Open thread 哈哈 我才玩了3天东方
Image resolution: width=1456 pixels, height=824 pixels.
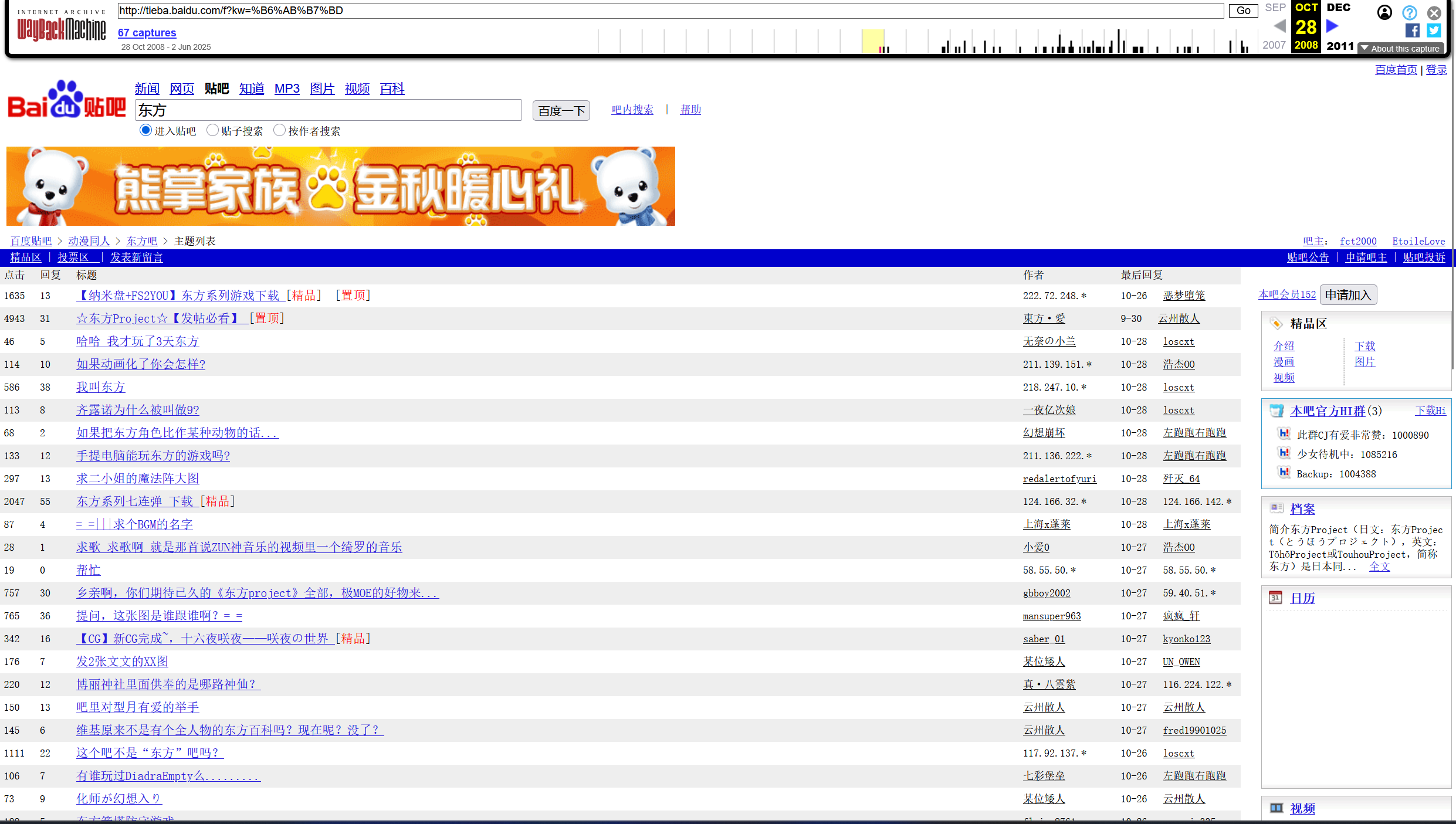(x=138, y=341)
